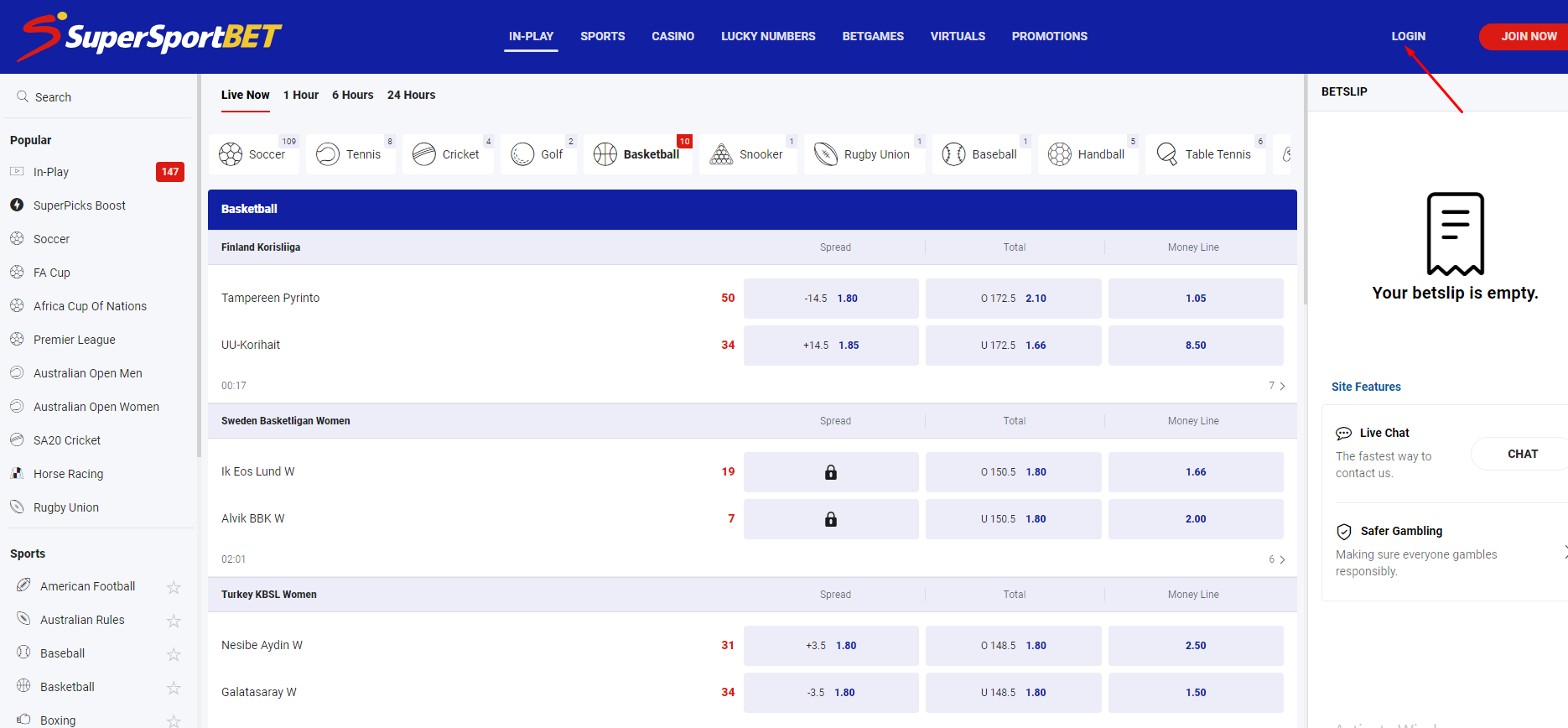Screen dimensions: 1568x728
Task: Click the SuperSportBET logo
Action: (150, 36)
